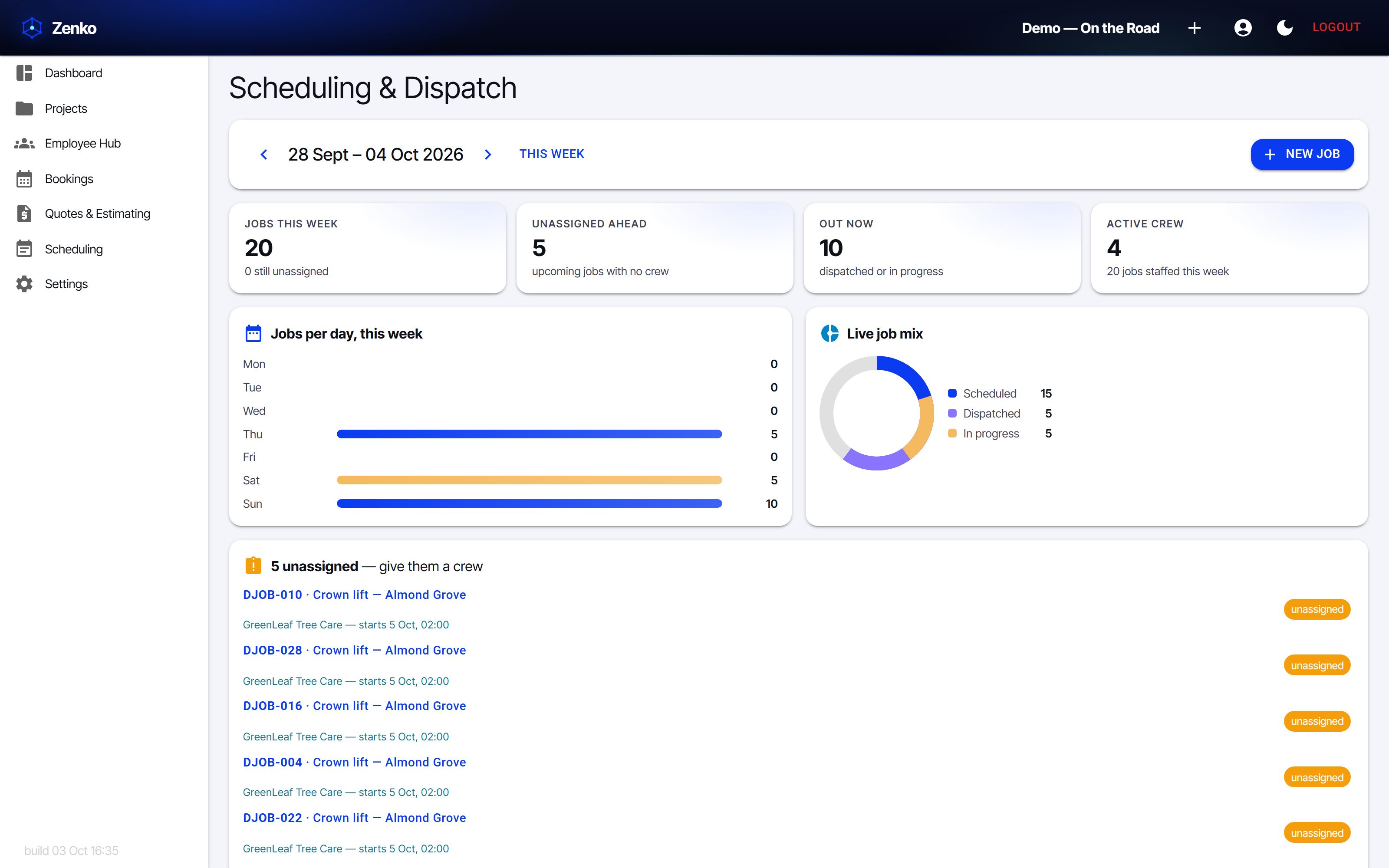Click the Quotes & Estimating document icon
Screen dimensions: 1389x868
pyautogui.click(x=24, y=214)
